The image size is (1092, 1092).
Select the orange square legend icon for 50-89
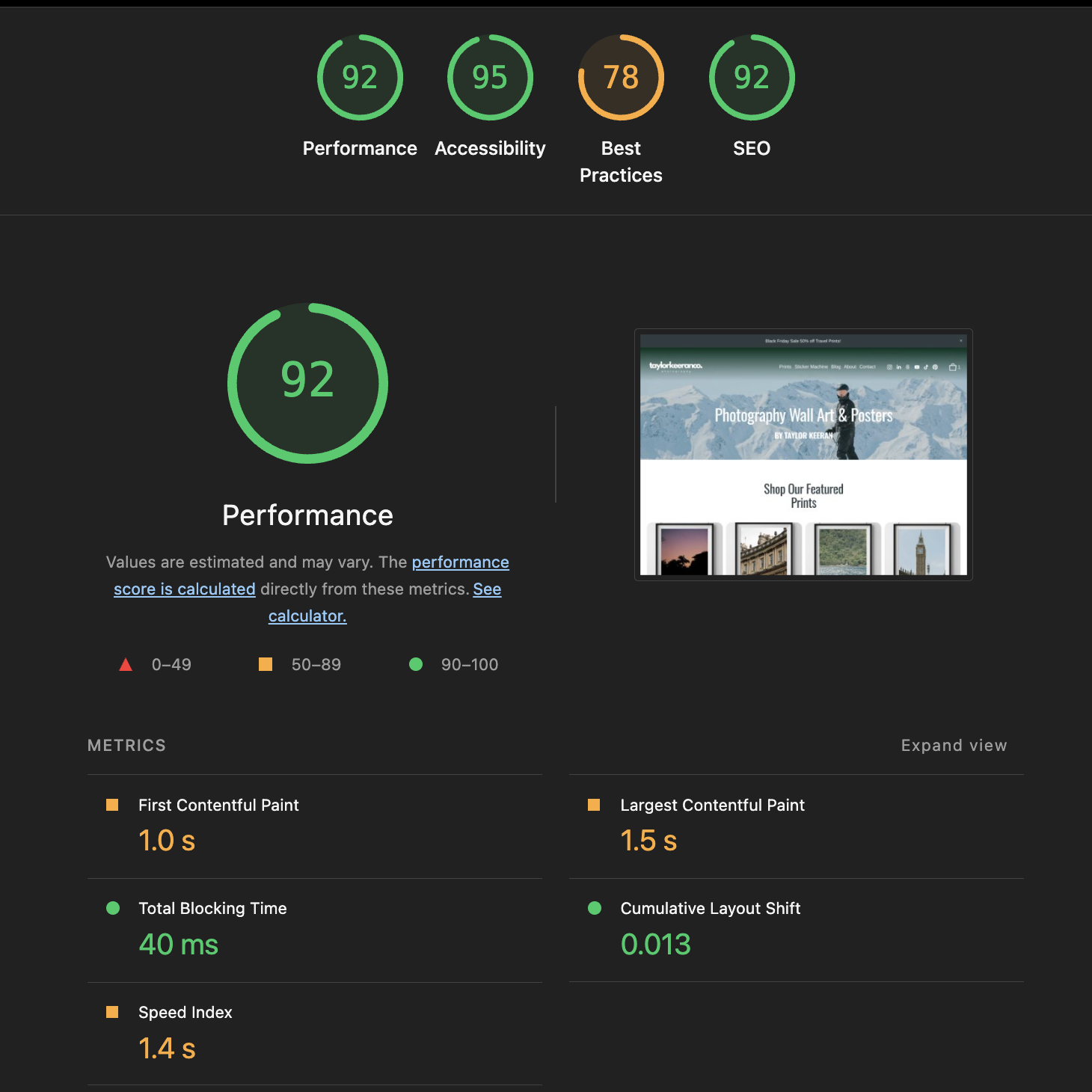(266, 663)
